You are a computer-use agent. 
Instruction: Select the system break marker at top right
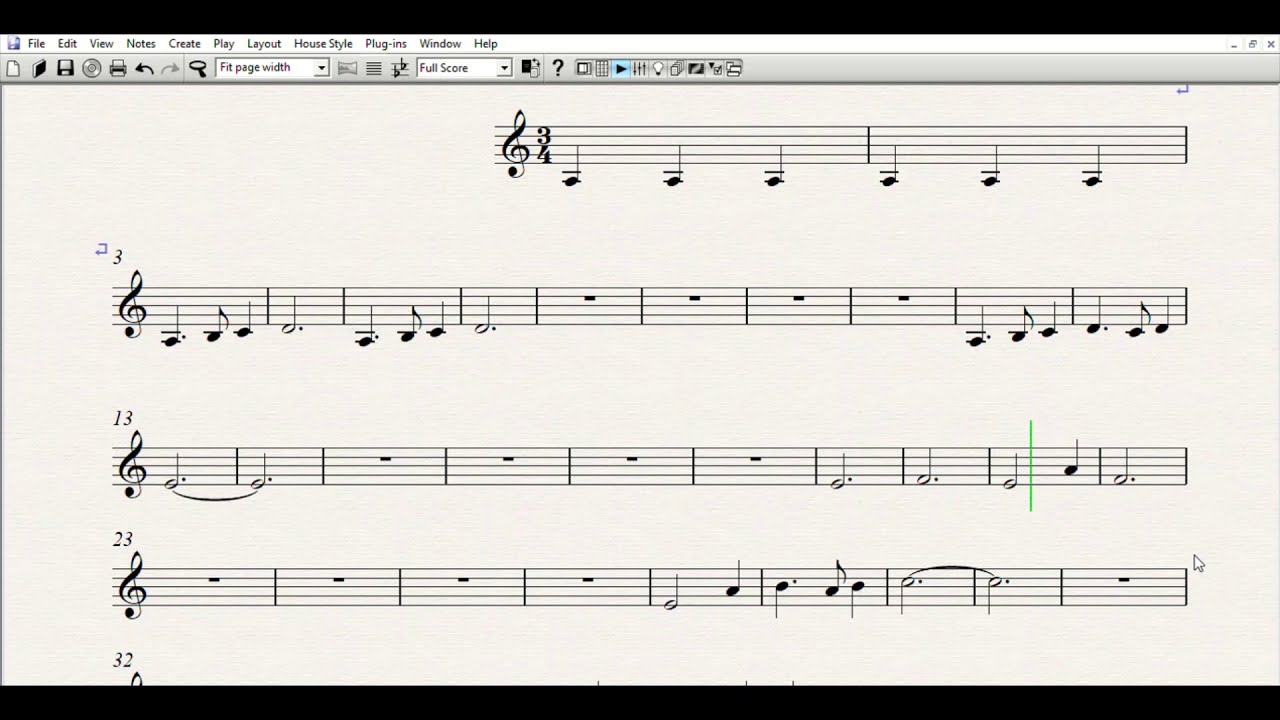point(1182,90)
